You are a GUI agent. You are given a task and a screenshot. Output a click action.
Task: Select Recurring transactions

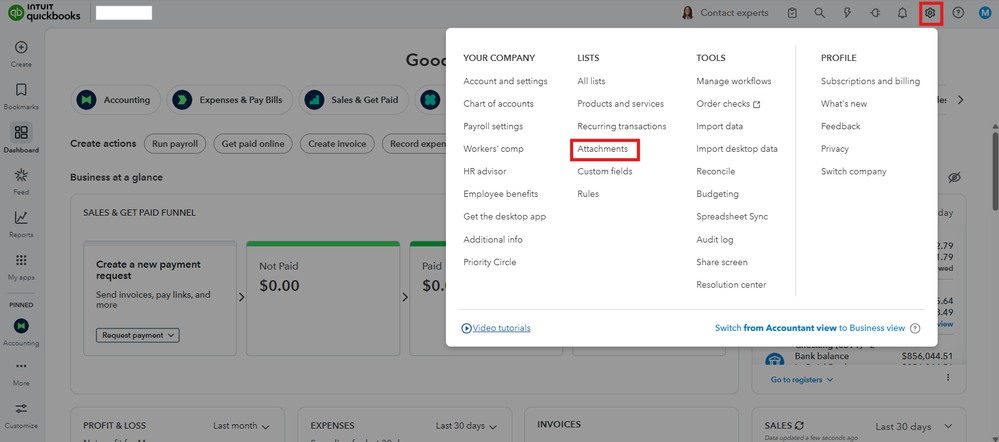(622, 126)
